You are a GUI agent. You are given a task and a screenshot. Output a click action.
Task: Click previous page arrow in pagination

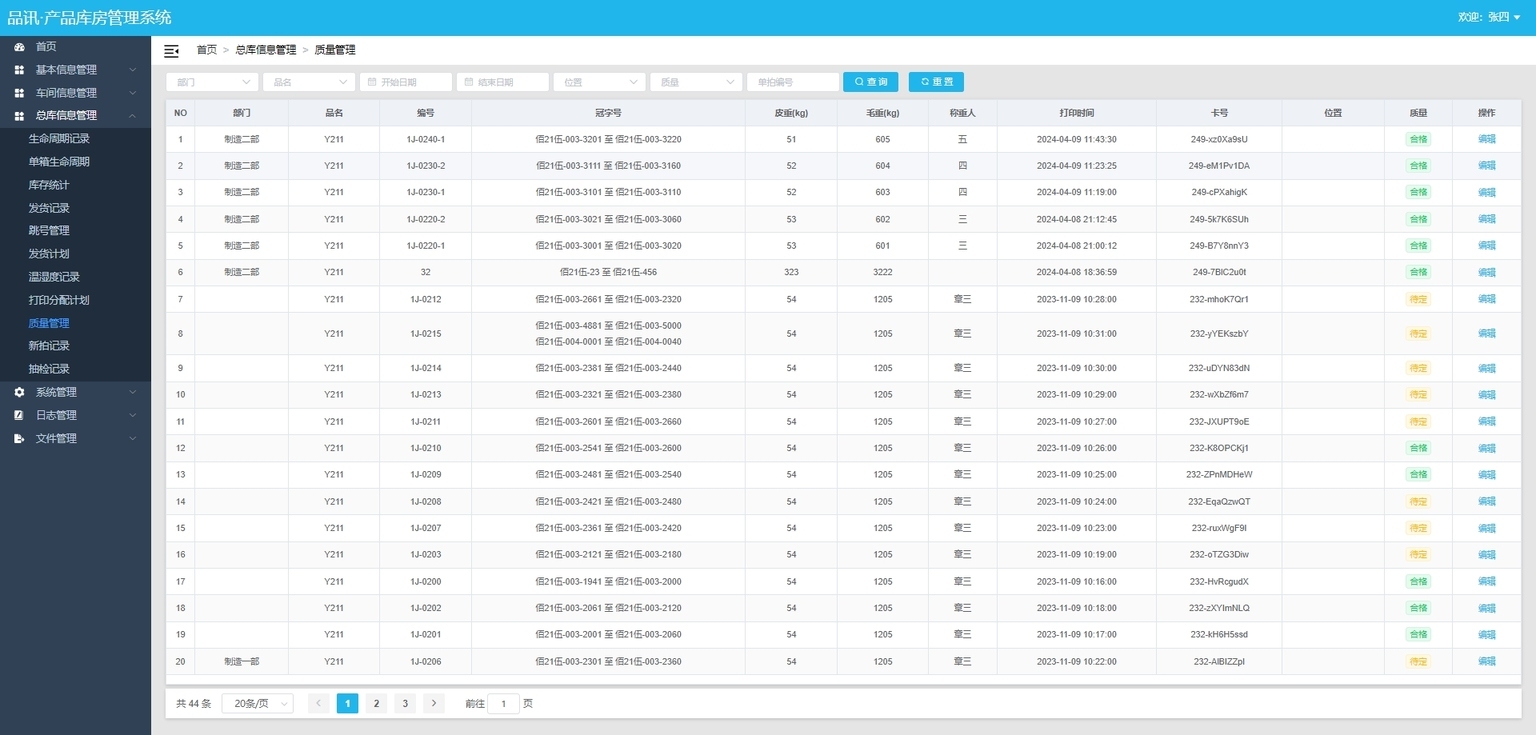click(319, 704)
